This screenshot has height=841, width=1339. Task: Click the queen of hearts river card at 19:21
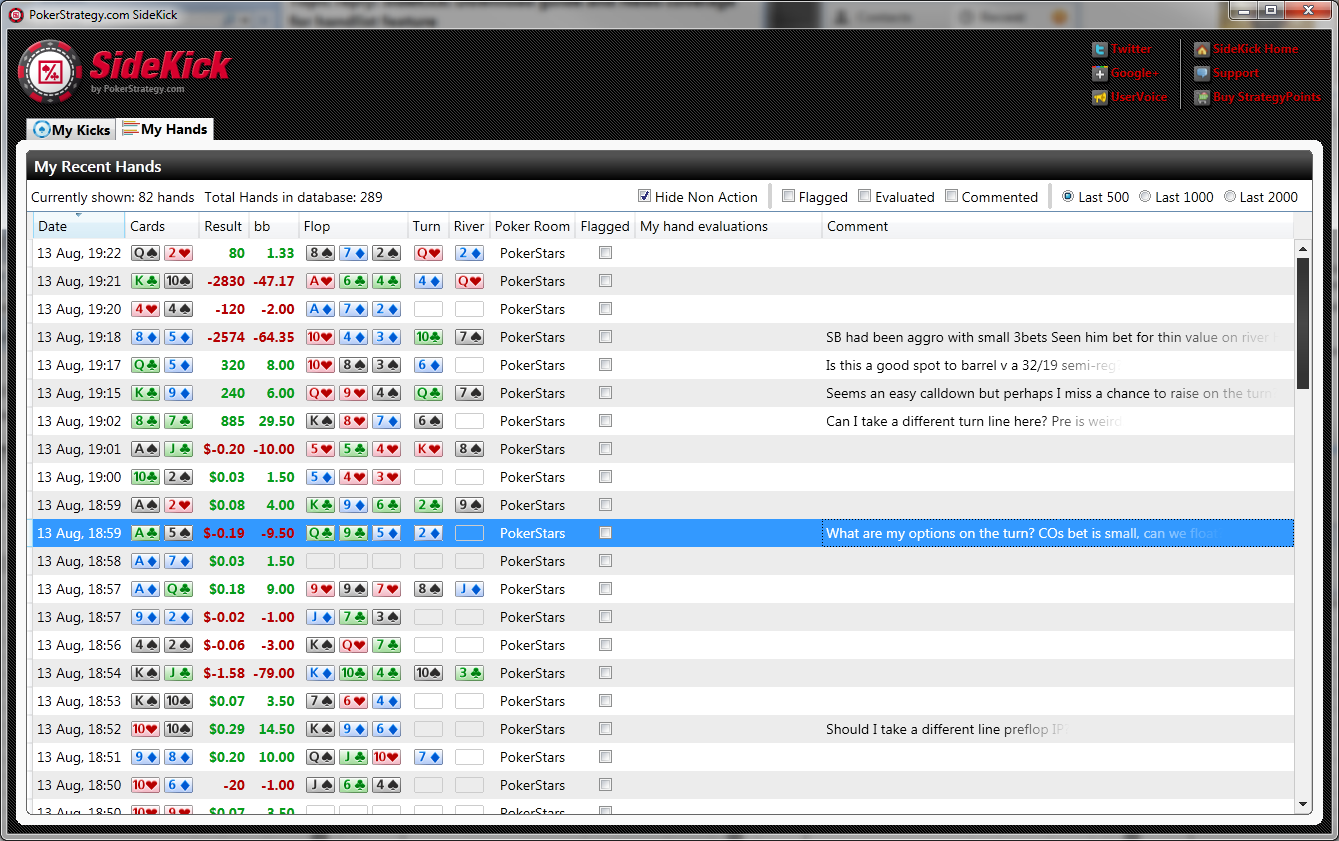click(469, 281)
